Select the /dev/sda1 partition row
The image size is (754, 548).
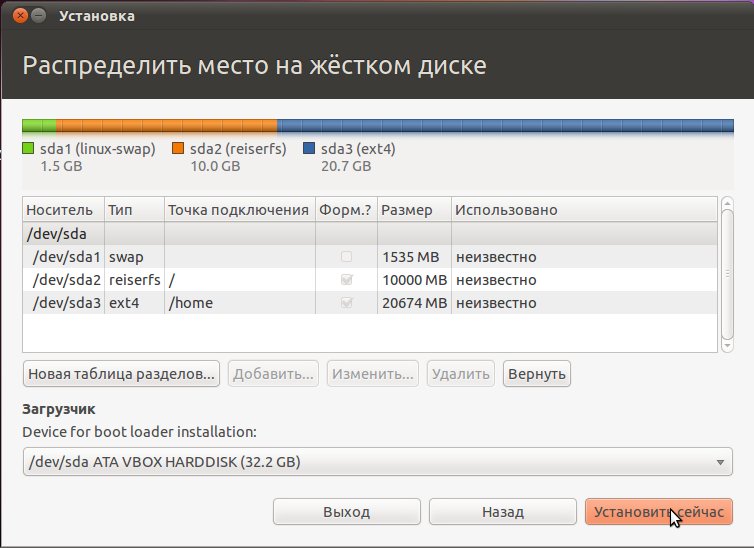(370, 257)
